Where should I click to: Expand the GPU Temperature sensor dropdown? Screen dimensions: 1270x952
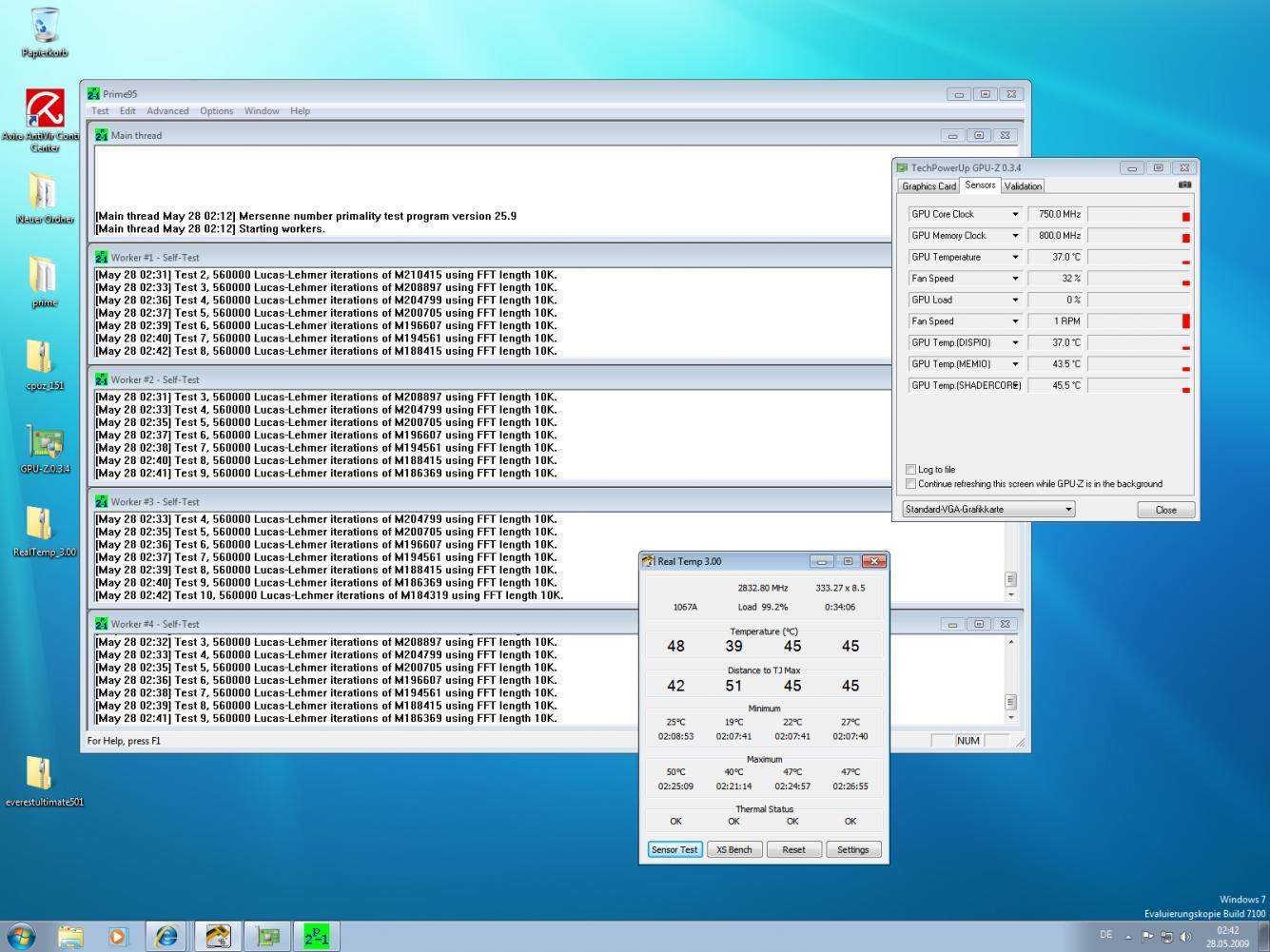tap(1014, 258)
